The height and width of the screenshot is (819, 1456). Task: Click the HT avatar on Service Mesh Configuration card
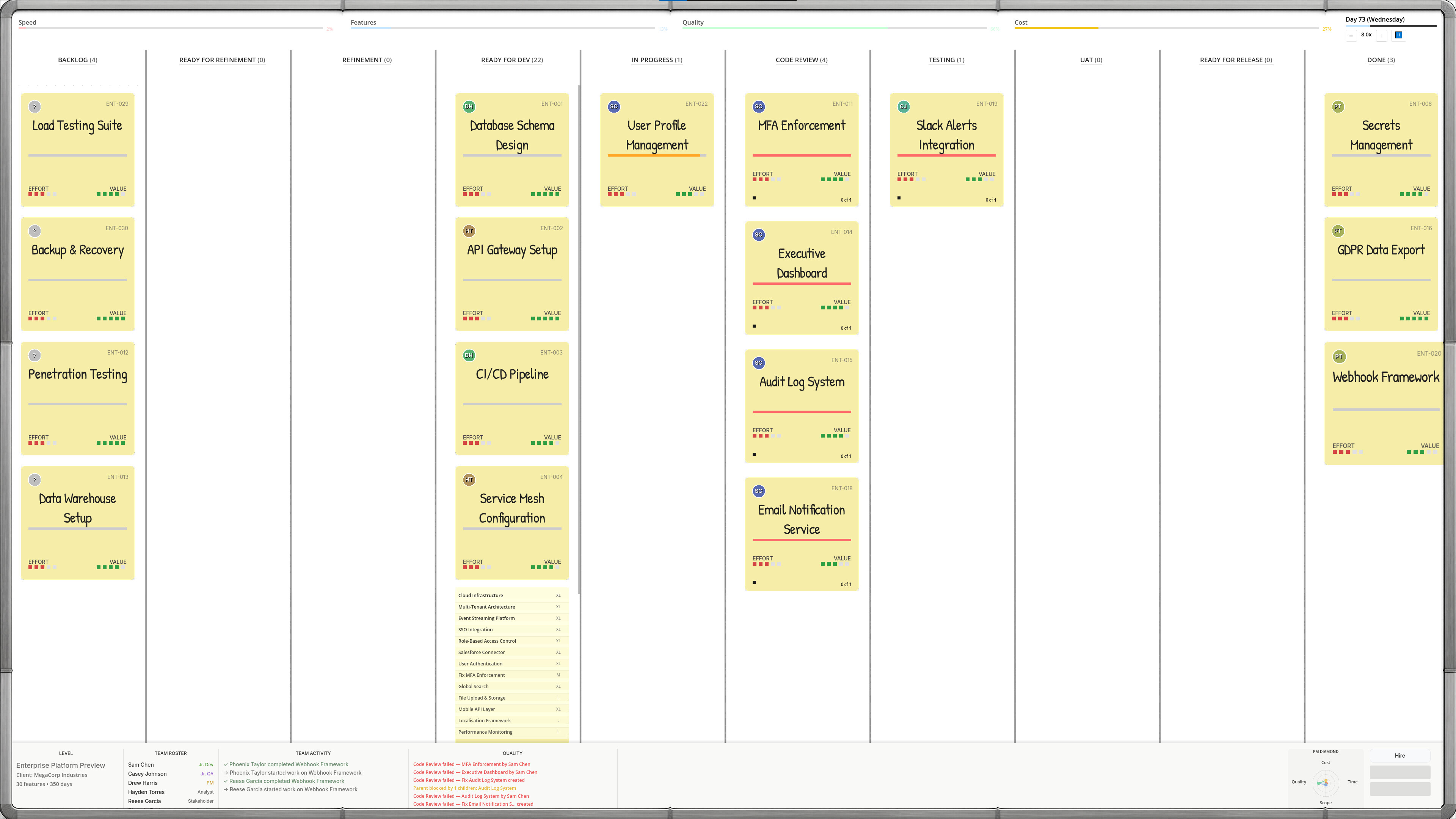tap(469, 480)
